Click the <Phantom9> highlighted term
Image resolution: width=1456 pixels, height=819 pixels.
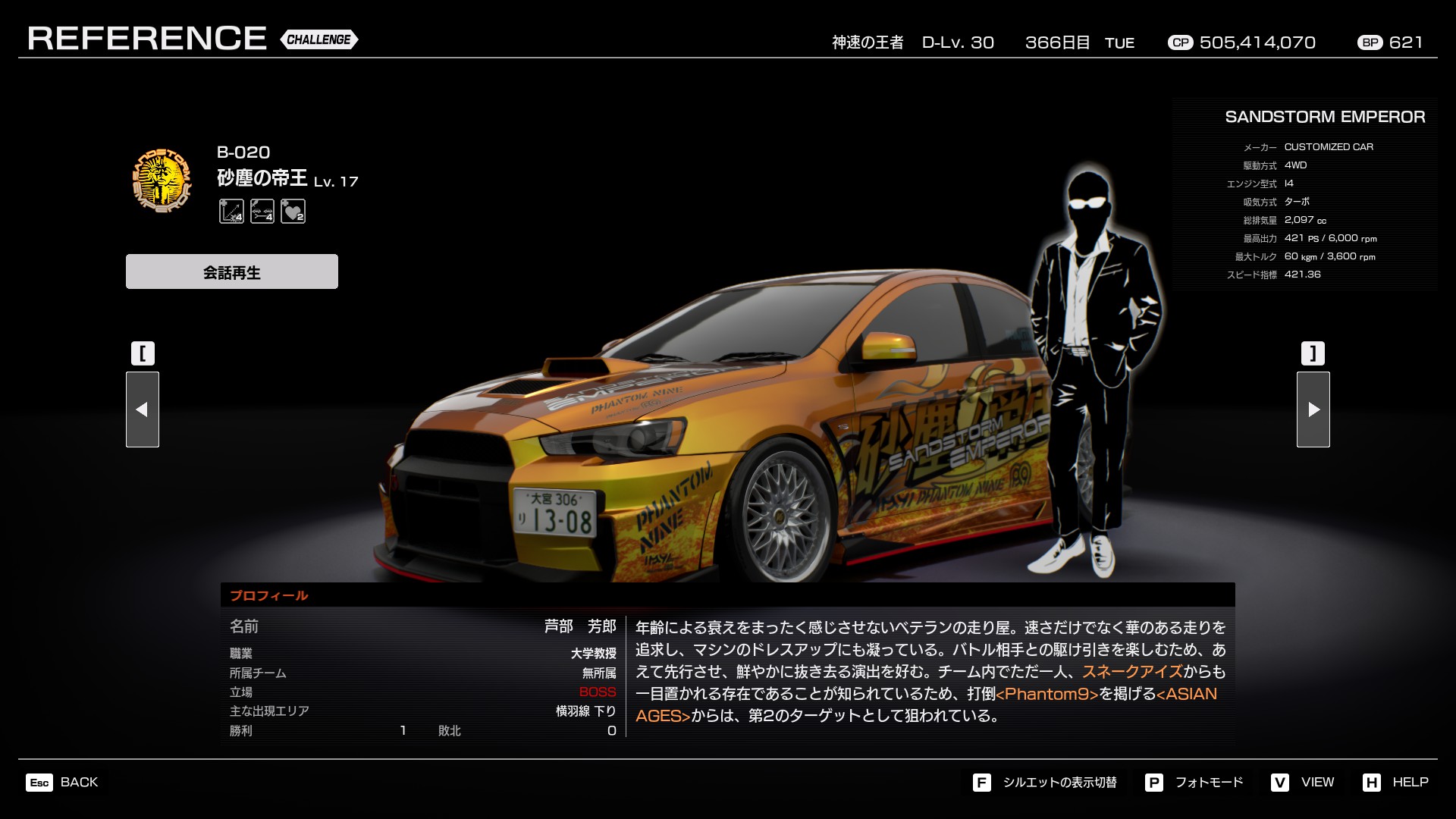(x=1046, y=694)
